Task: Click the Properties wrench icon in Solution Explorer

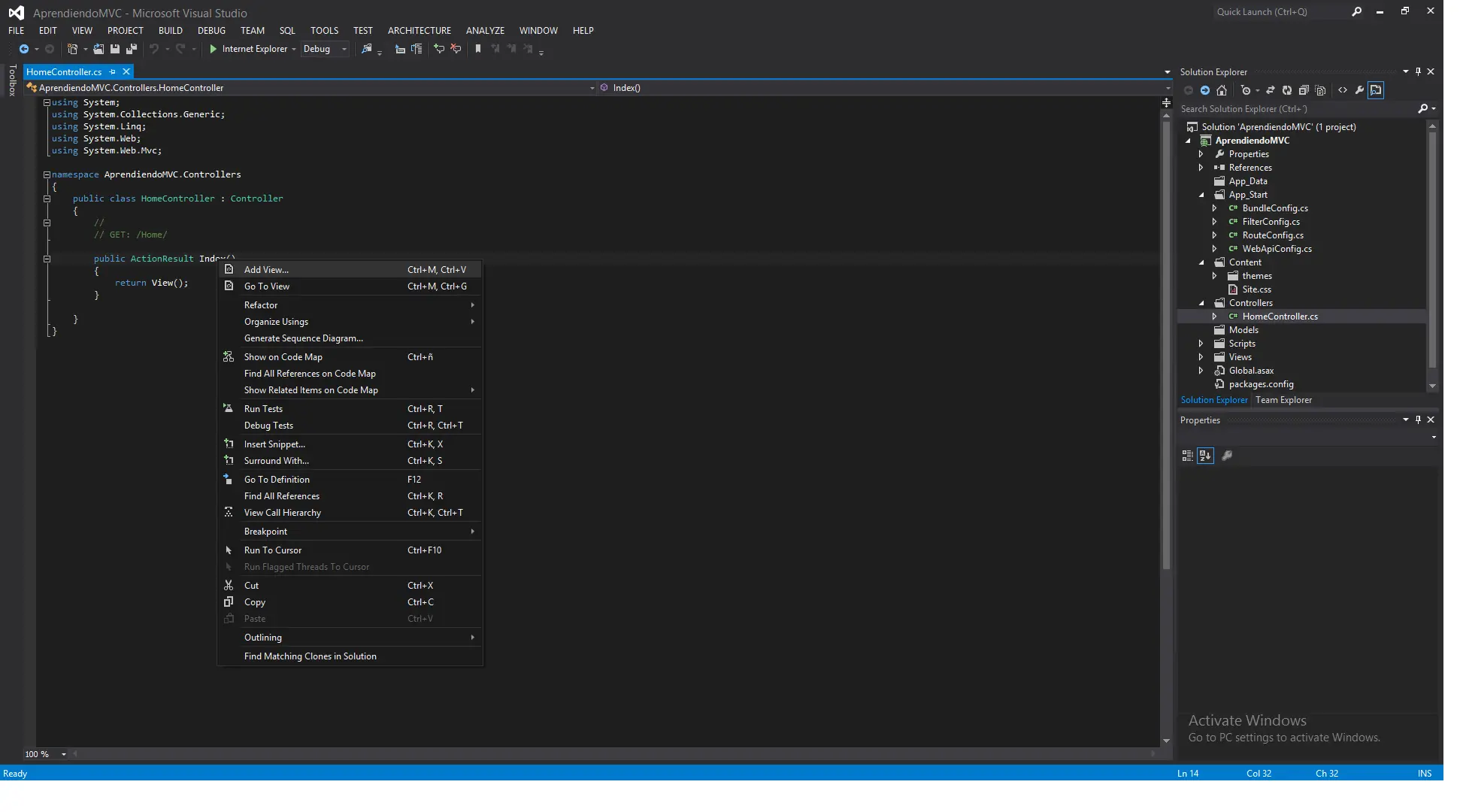Action: coord(1359,90)
